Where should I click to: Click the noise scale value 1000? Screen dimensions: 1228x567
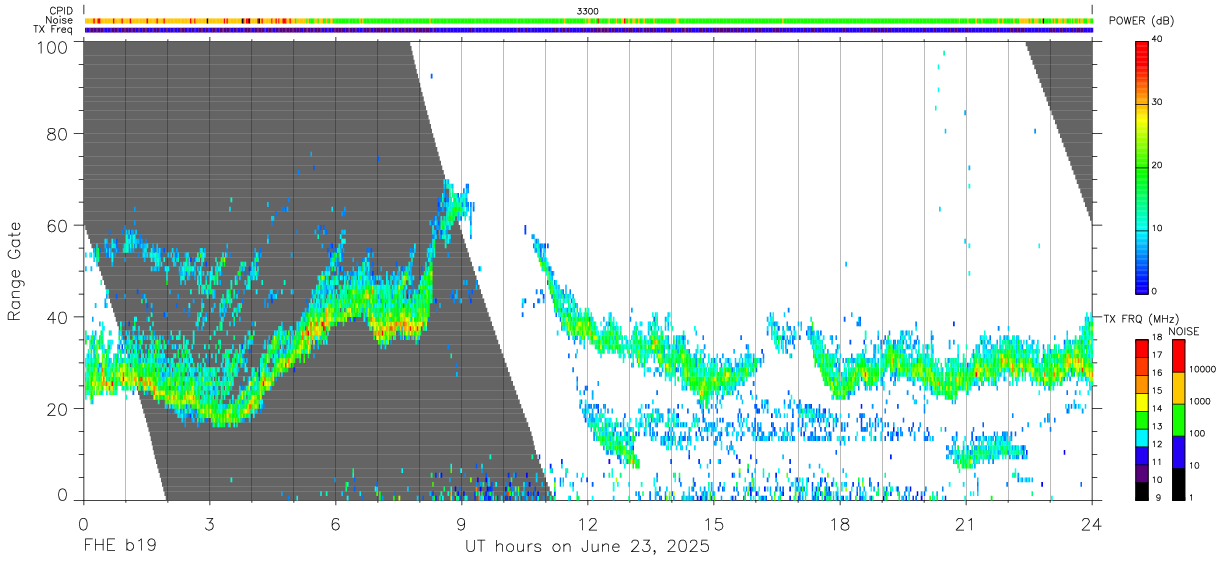[1200, 402]
